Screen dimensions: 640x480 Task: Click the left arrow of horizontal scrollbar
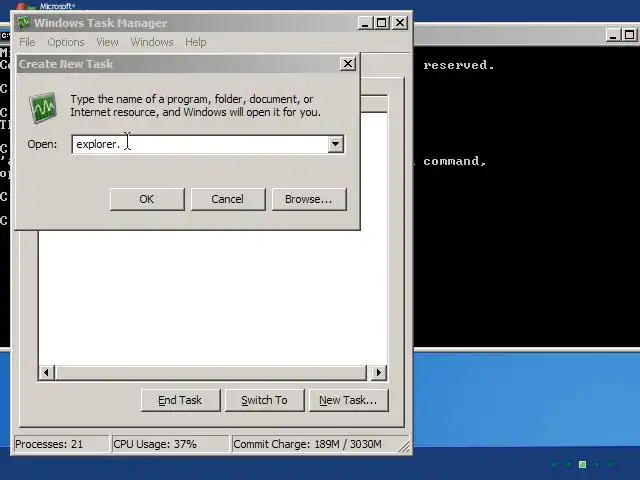pos(47,372)
